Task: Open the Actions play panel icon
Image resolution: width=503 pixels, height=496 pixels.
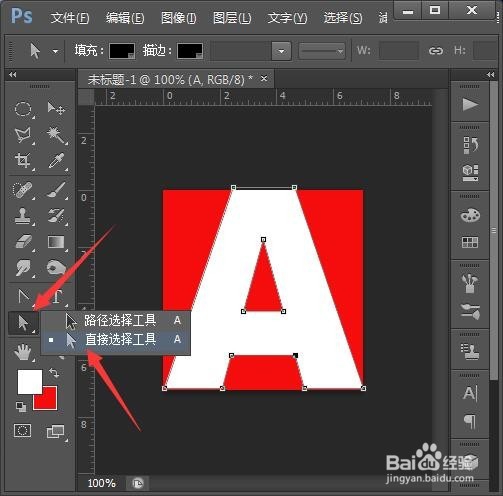Action: pyautogui.click(x=470, y=105)
